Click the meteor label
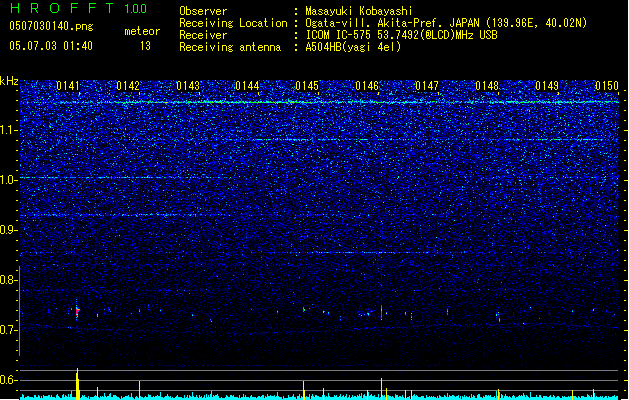The image size is (629, 400). (x=142, y=31)
